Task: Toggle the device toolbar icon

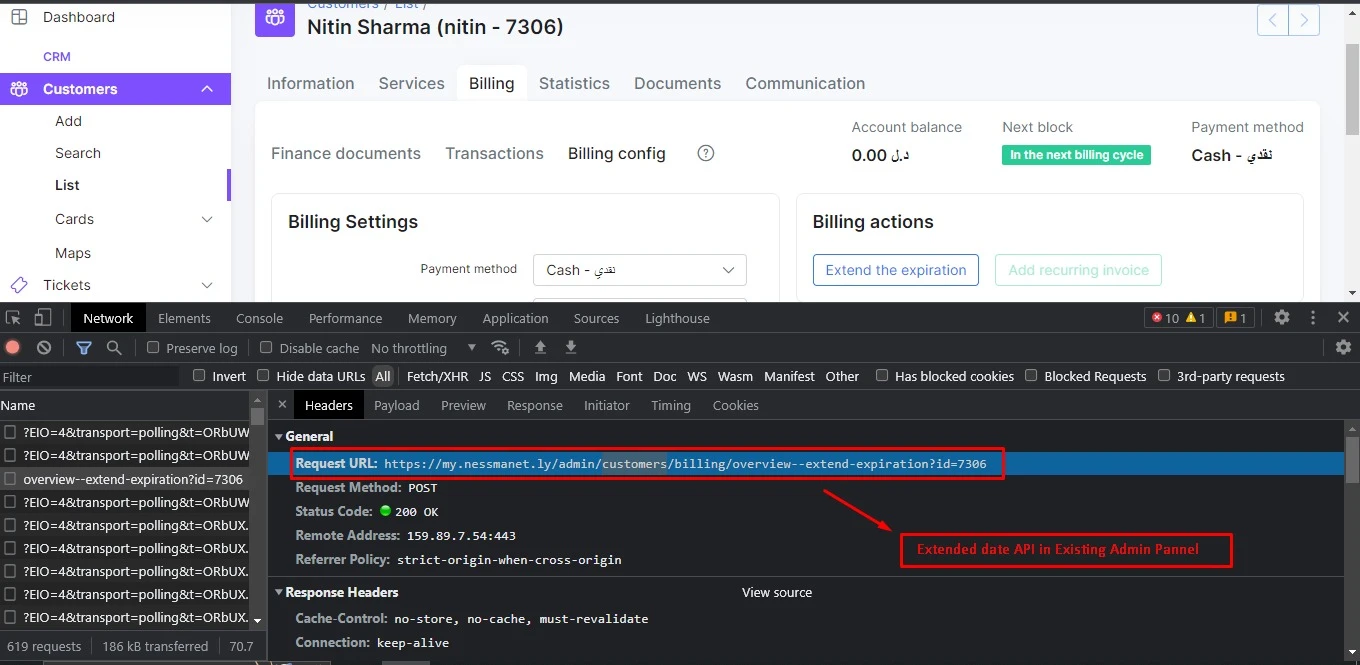Action: point(42,318)
